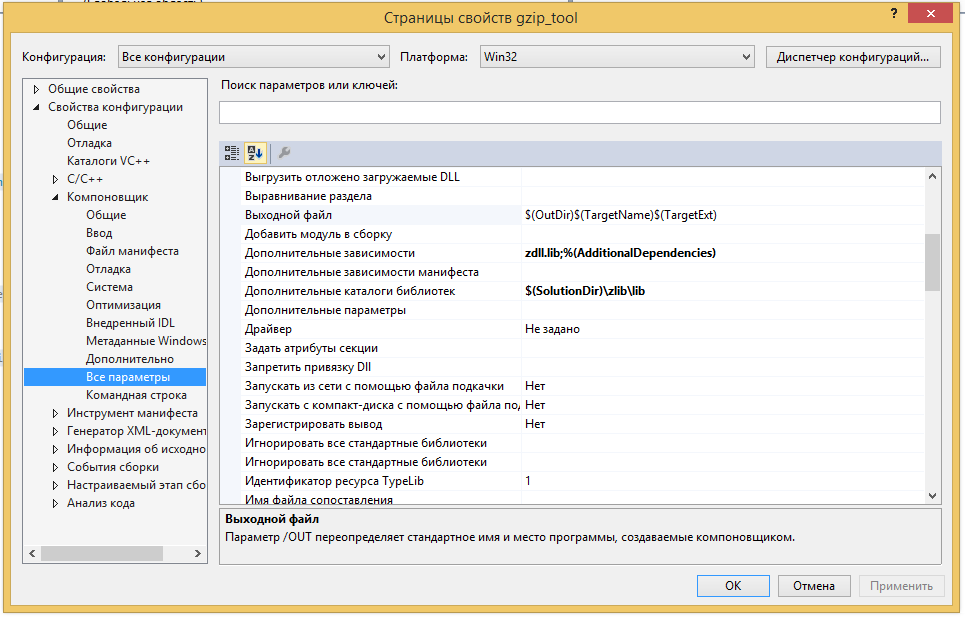
Task: Select Метаданные Windows linker page
Action: tap(146, 341)
